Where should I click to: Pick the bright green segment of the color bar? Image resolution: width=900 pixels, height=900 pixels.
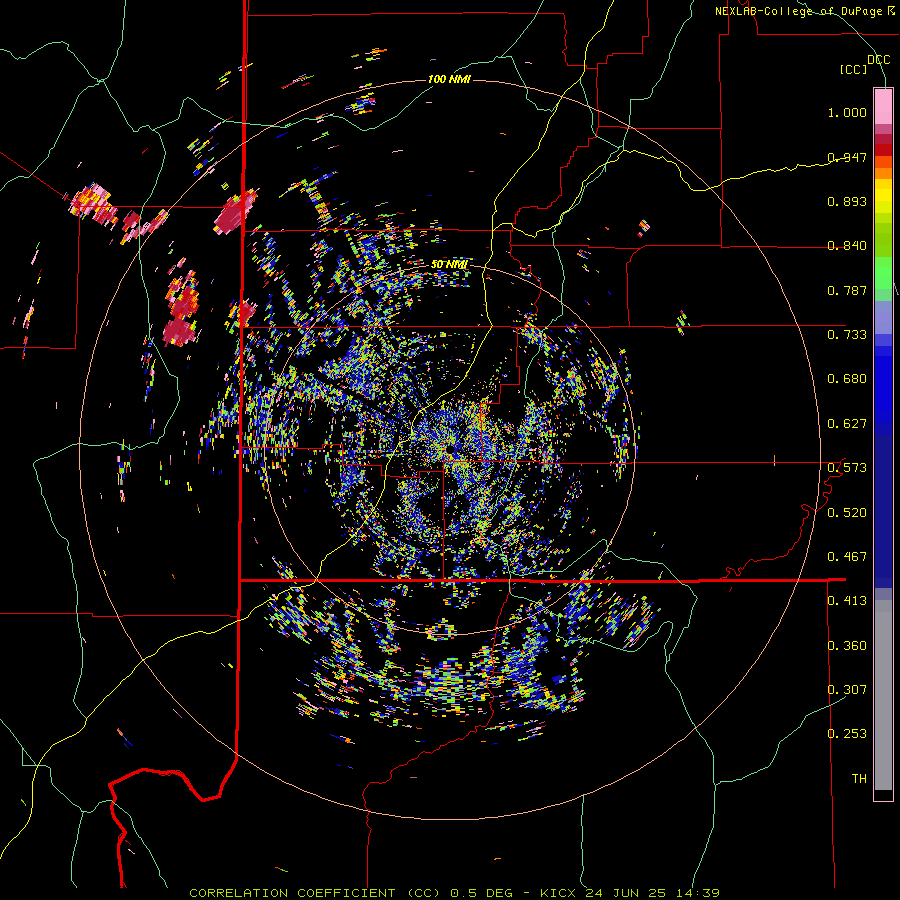tap(883, 273)
